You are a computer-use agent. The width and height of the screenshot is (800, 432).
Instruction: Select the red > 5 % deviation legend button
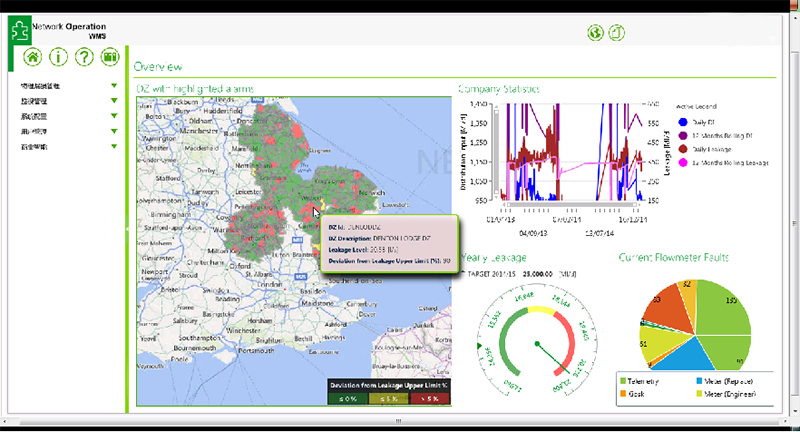coord(429,397)
